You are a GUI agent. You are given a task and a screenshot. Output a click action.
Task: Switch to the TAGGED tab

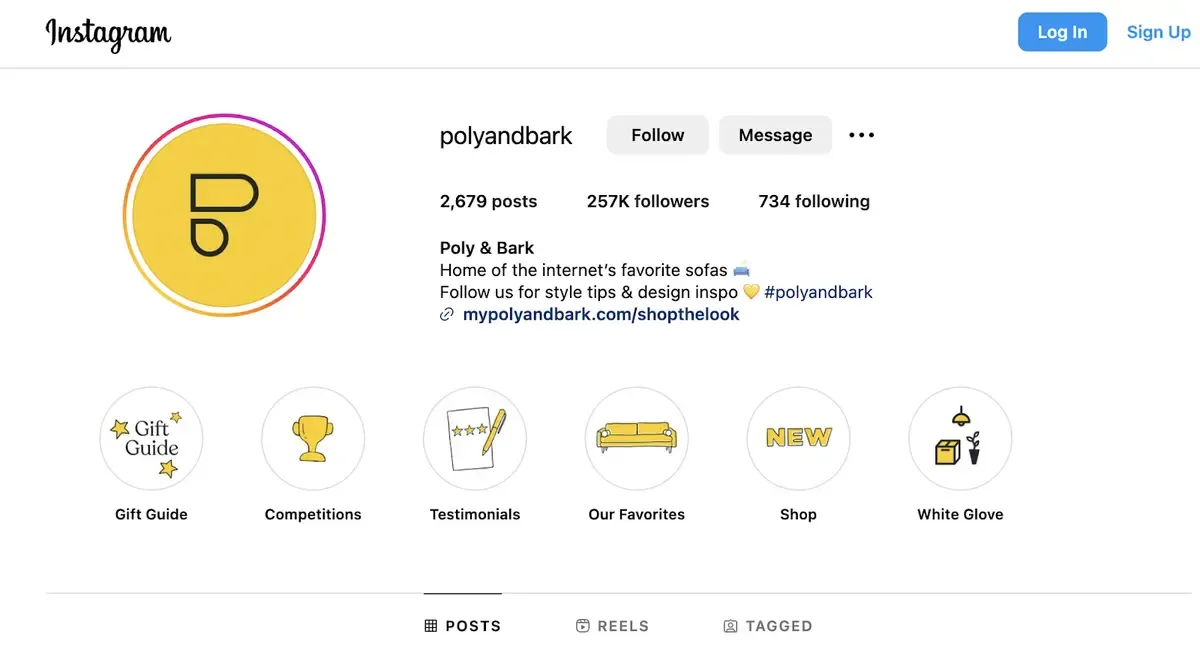768,625
